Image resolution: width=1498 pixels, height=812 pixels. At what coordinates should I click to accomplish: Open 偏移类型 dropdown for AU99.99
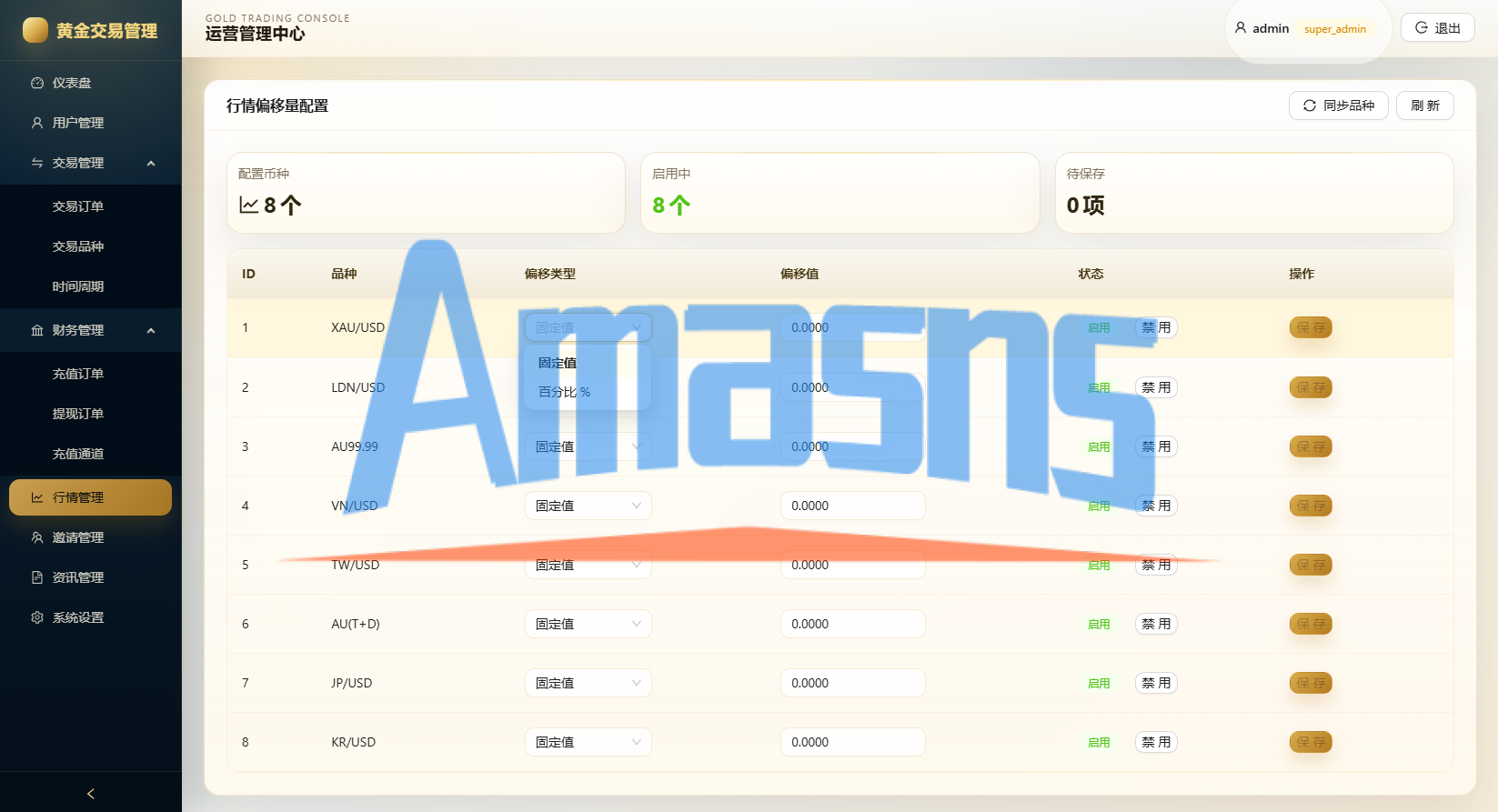[588, 446]
